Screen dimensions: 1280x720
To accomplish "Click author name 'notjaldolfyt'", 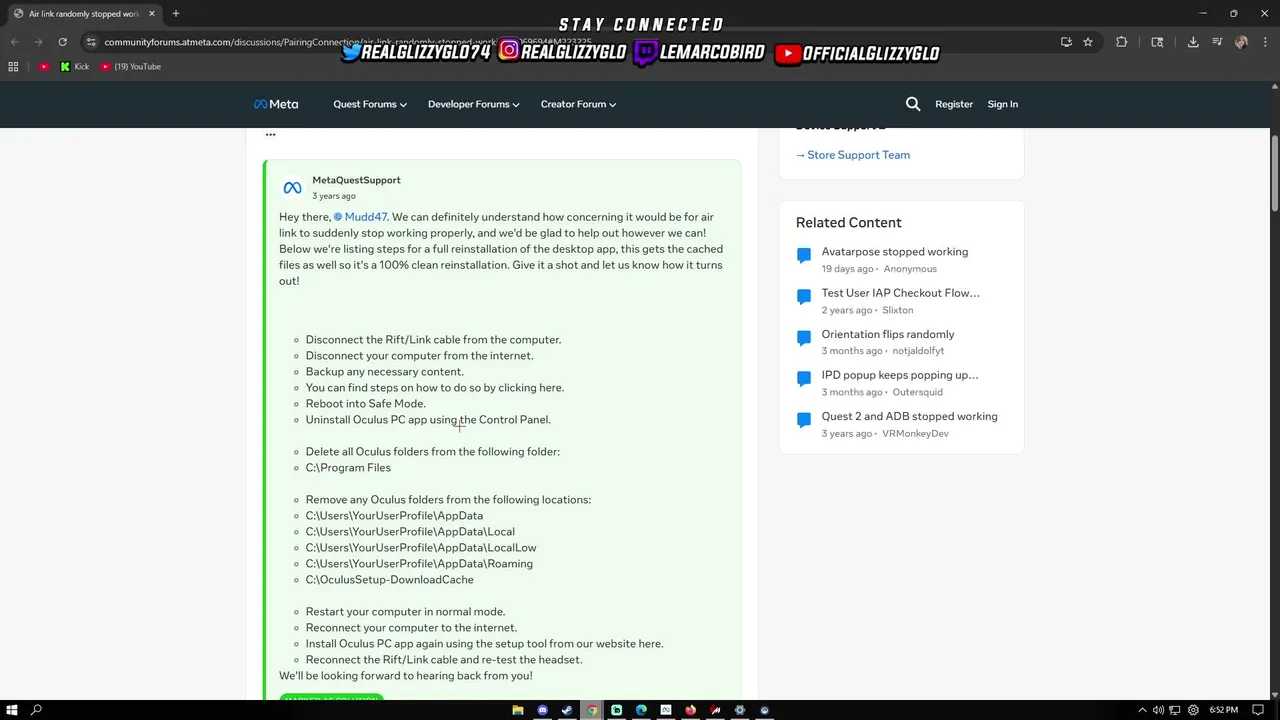I will (x=918, y=351).
